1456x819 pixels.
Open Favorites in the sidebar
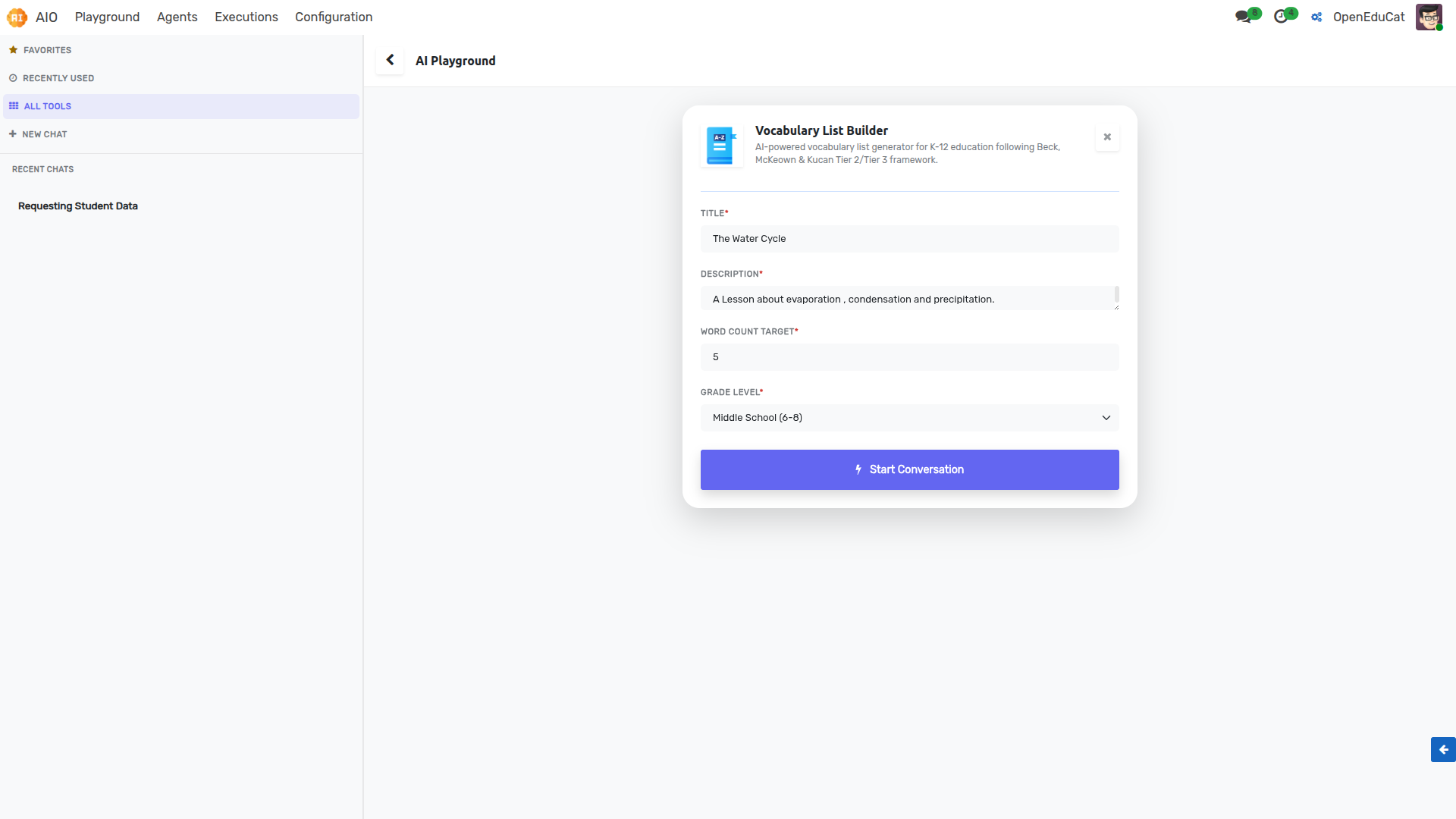[181, 50]
